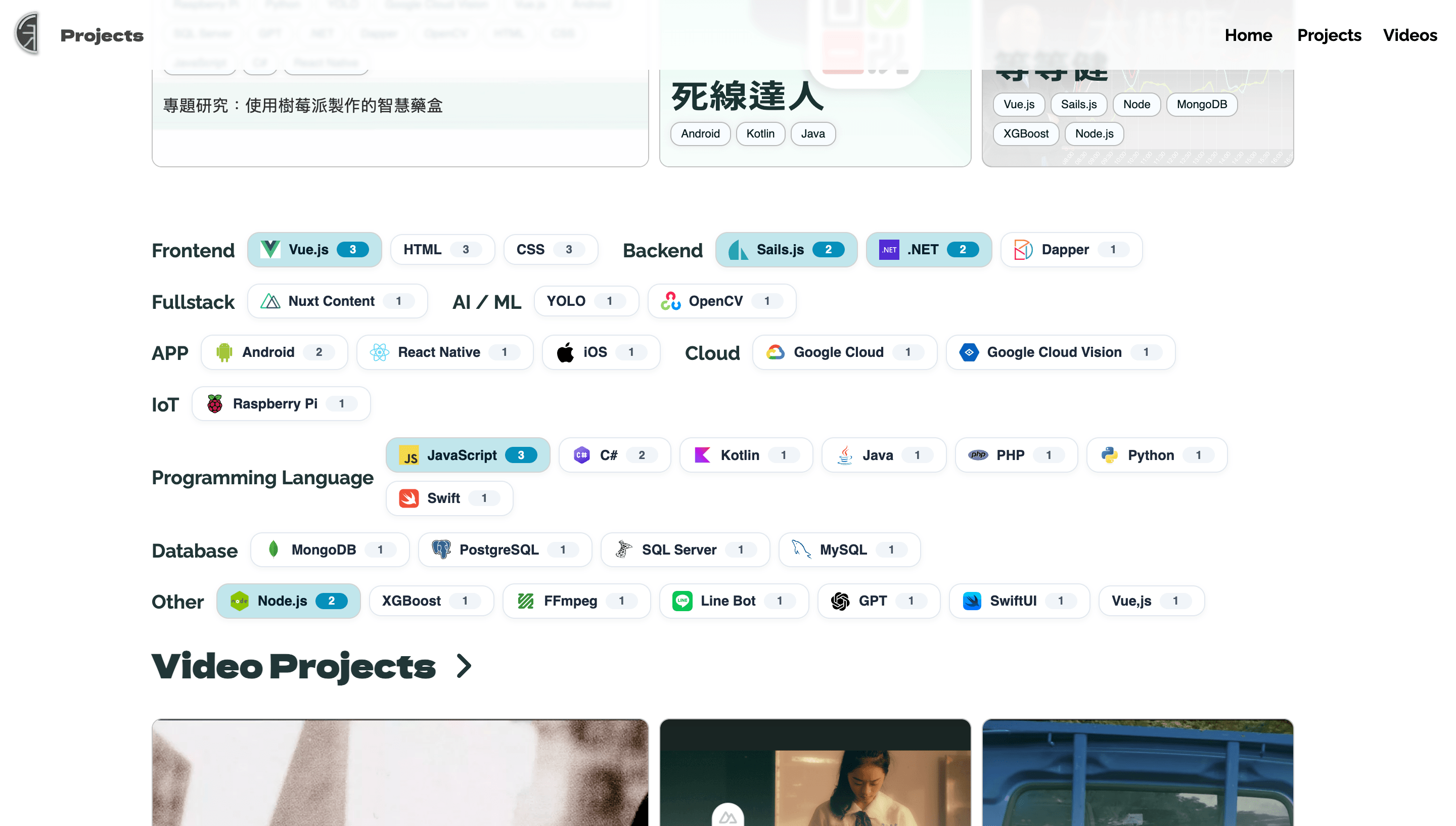
Task: Click the Java coffee cup icon
Action: point(845,455)
